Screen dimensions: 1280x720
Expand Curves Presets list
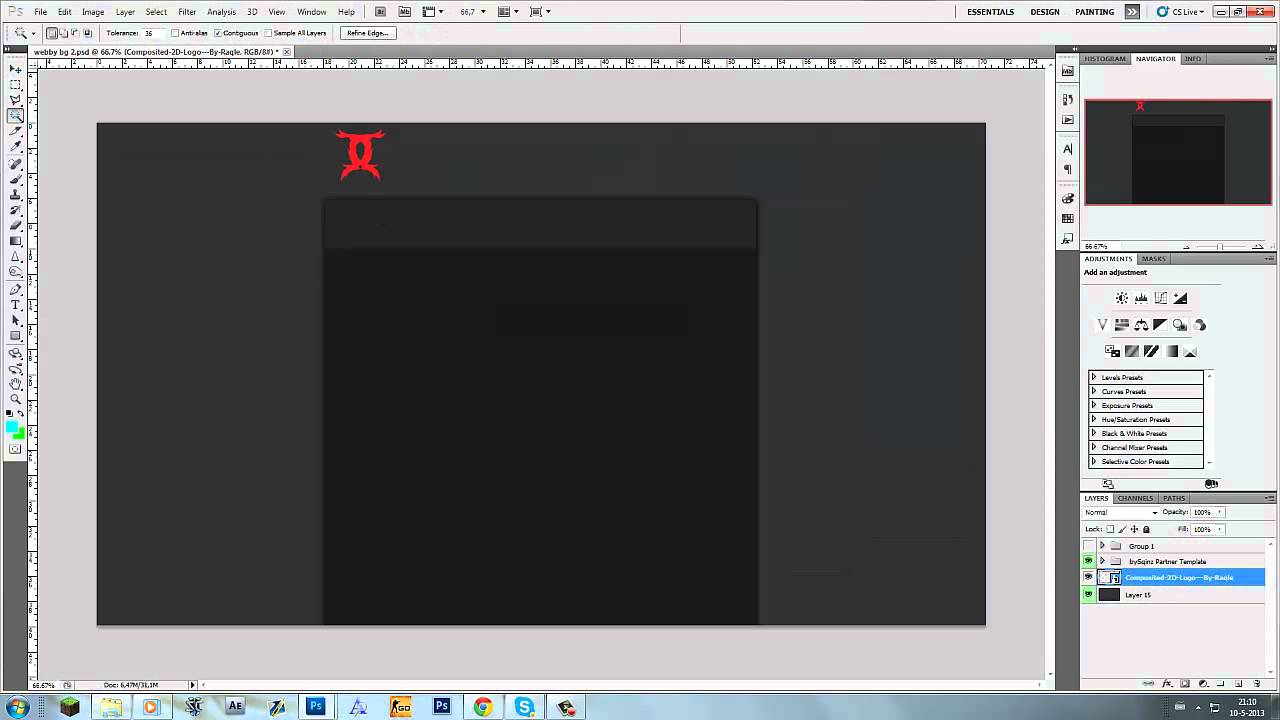(1093, 391)
